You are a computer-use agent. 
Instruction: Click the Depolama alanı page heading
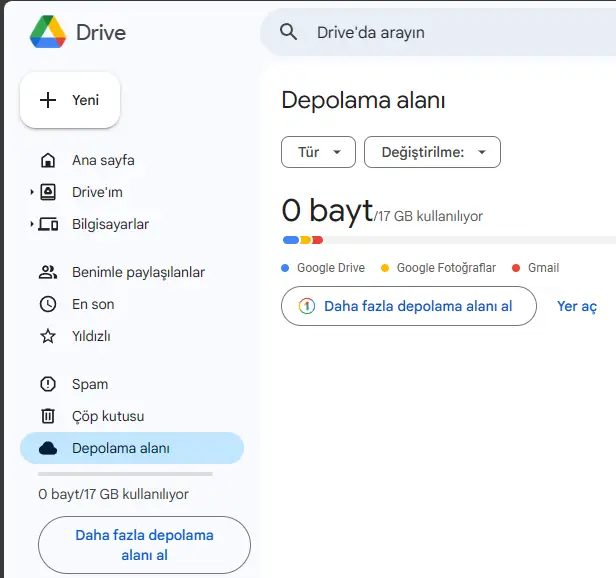click(363, 100)
